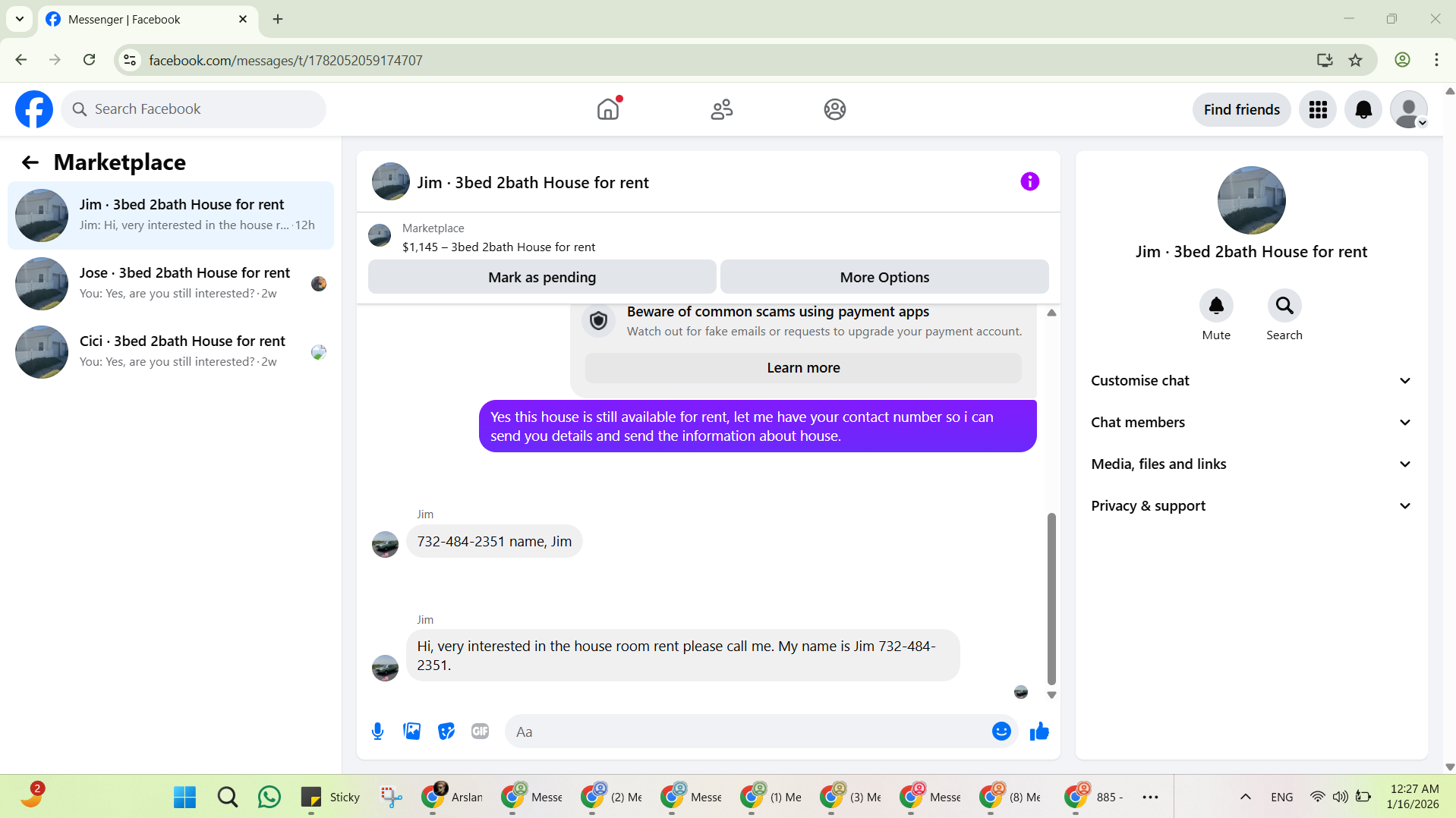Send a thumbs-up like
This screenshot has height=818, width=1456.
click(x=1039, y=731)
